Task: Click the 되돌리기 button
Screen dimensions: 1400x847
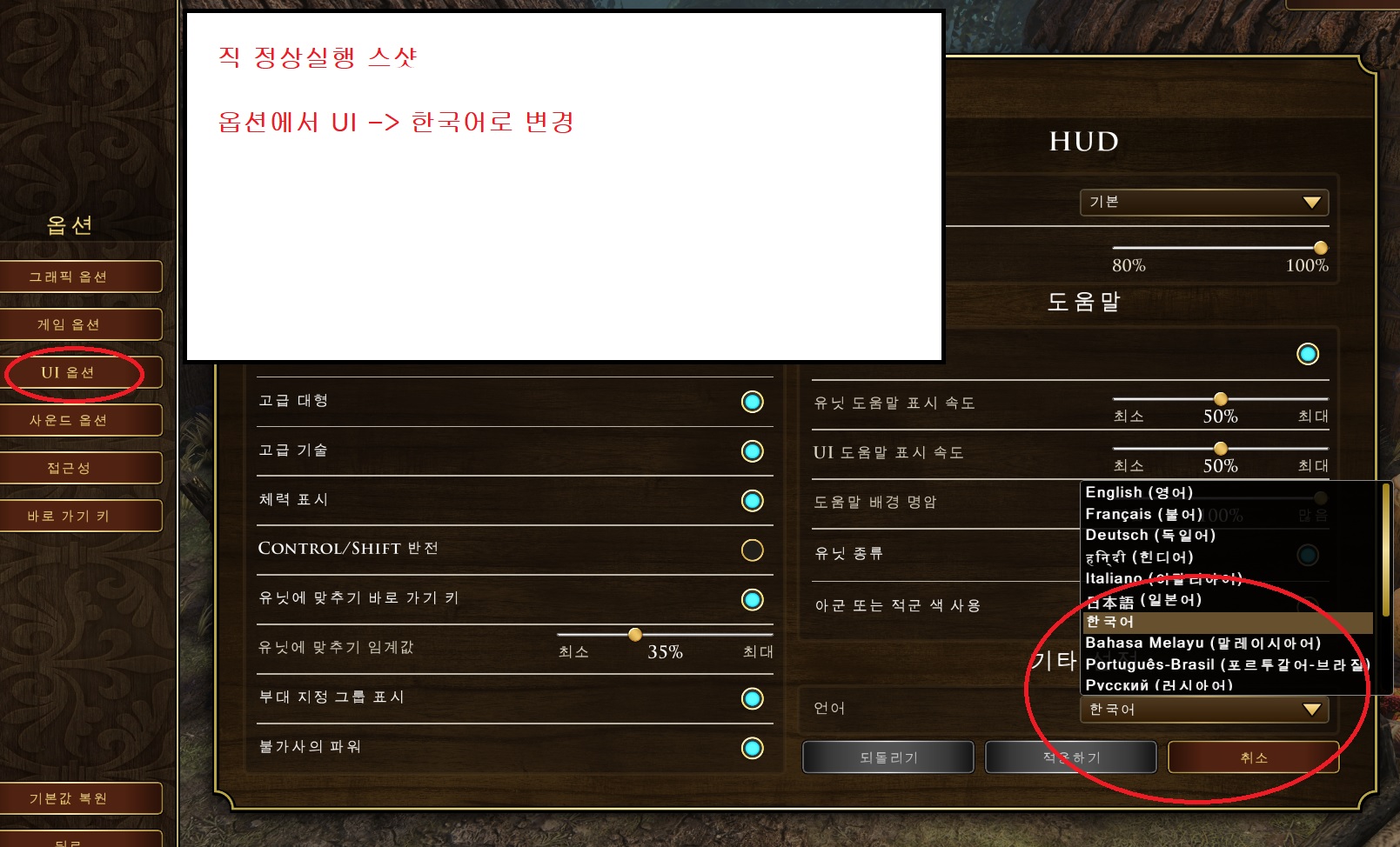Action: point(888,757)
